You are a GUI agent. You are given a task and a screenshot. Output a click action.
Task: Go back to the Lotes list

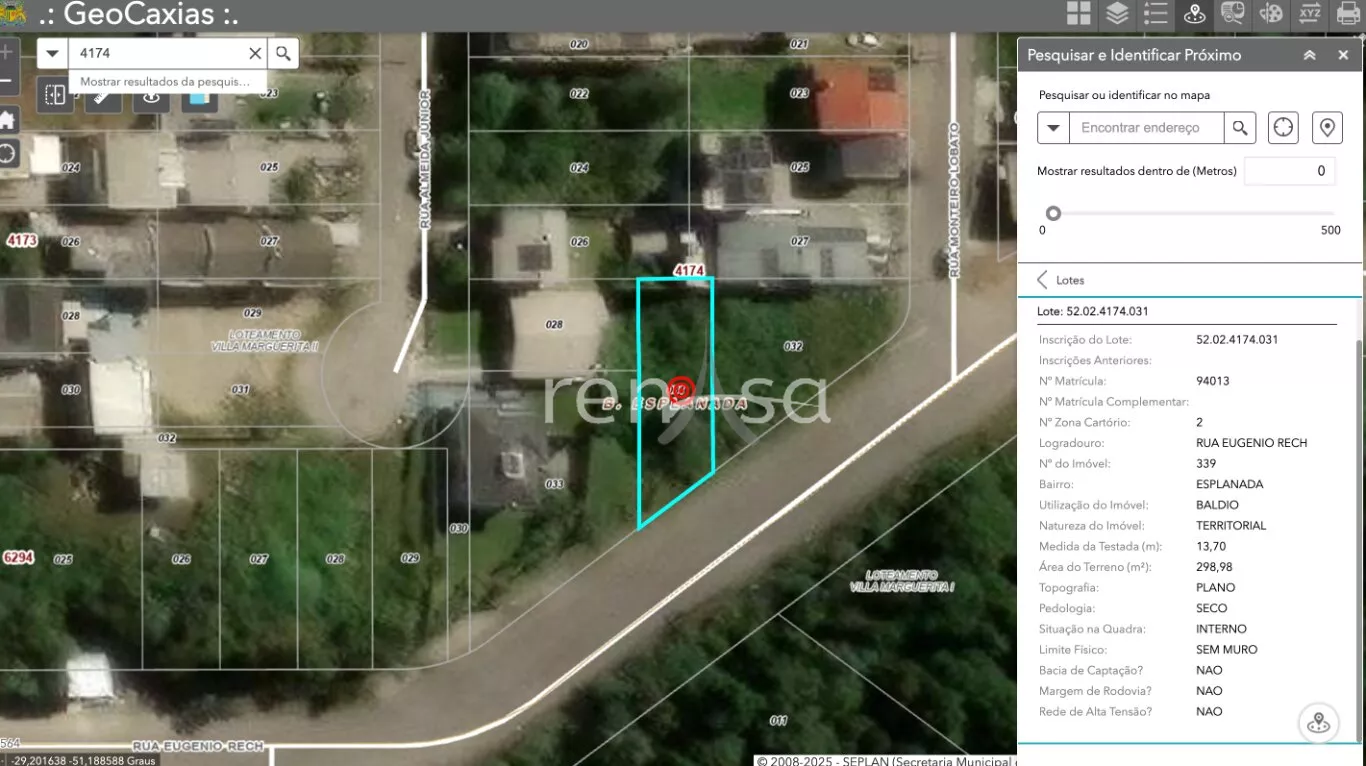click(x=1042, y=280)
